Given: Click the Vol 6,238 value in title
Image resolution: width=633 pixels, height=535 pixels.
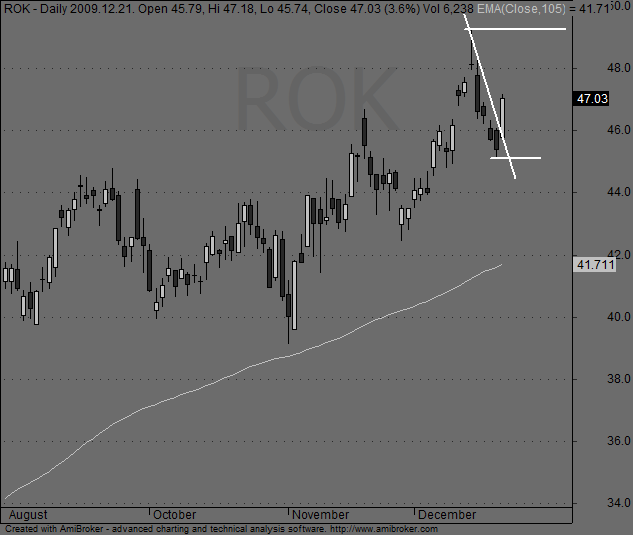Looking at the screenshot, I should tap(448, 8).
